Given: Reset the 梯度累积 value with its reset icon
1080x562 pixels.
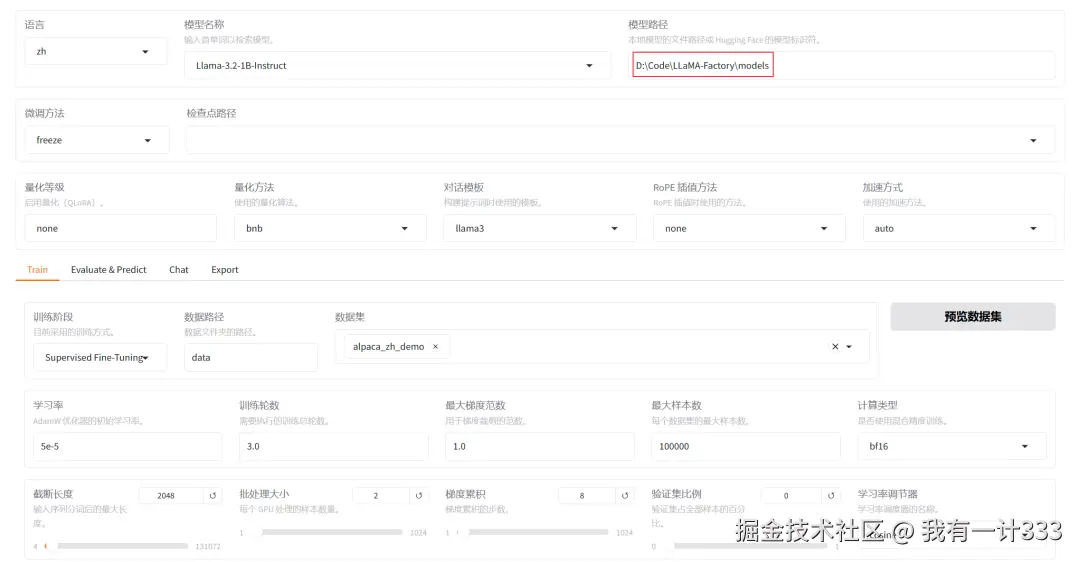Looking at the screenshot, I should [625, 495].
